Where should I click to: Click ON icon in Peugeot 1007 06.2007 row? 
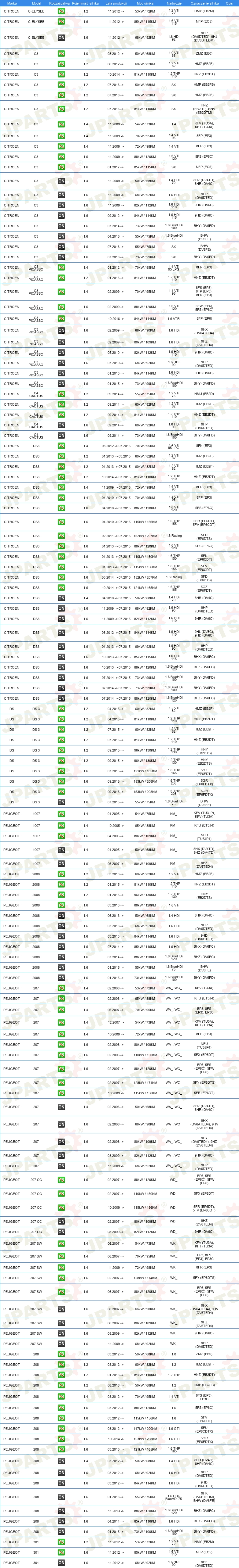click(61, 864)
